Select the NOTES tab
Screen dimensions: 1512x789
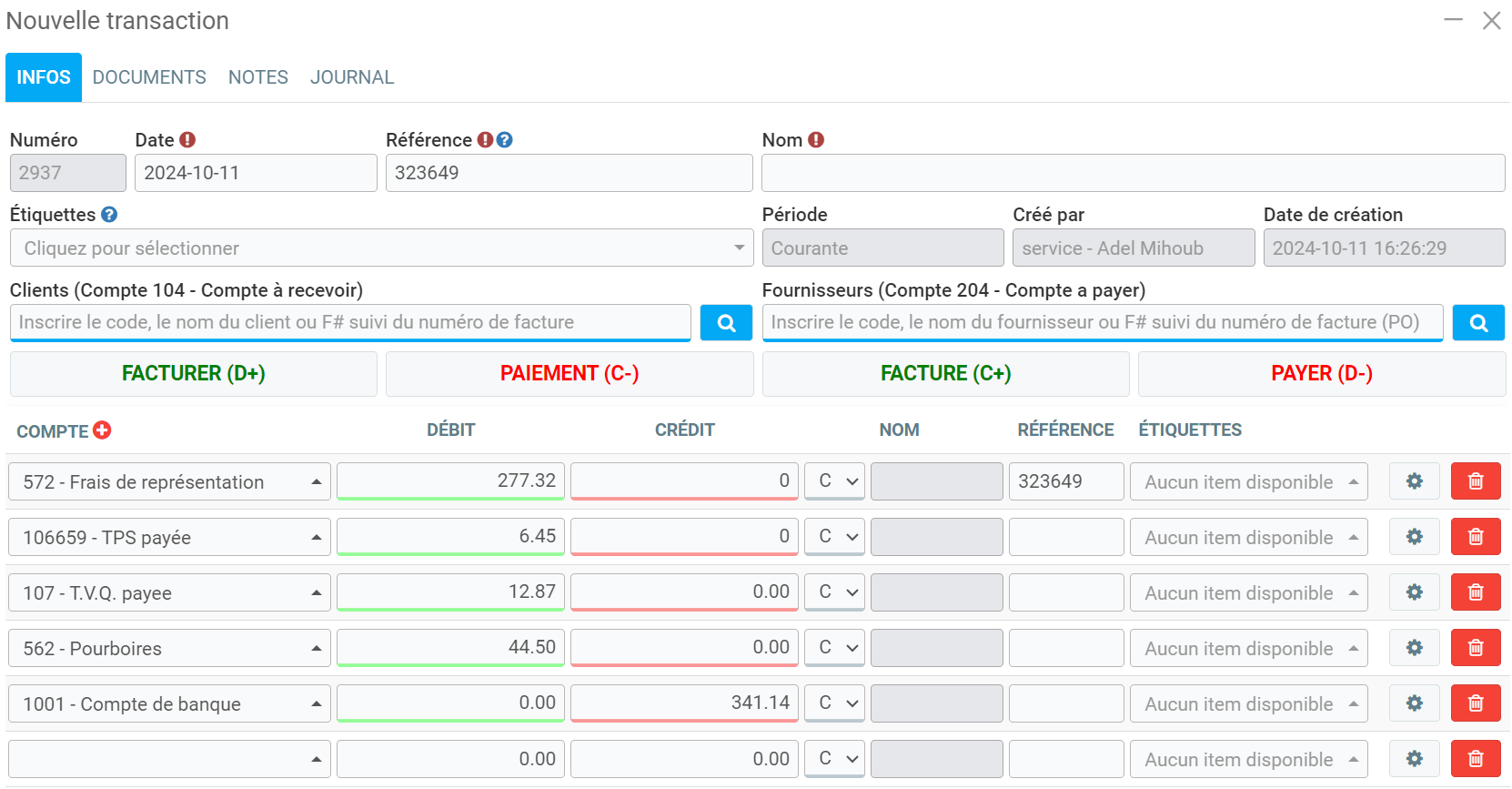[258, 77]
